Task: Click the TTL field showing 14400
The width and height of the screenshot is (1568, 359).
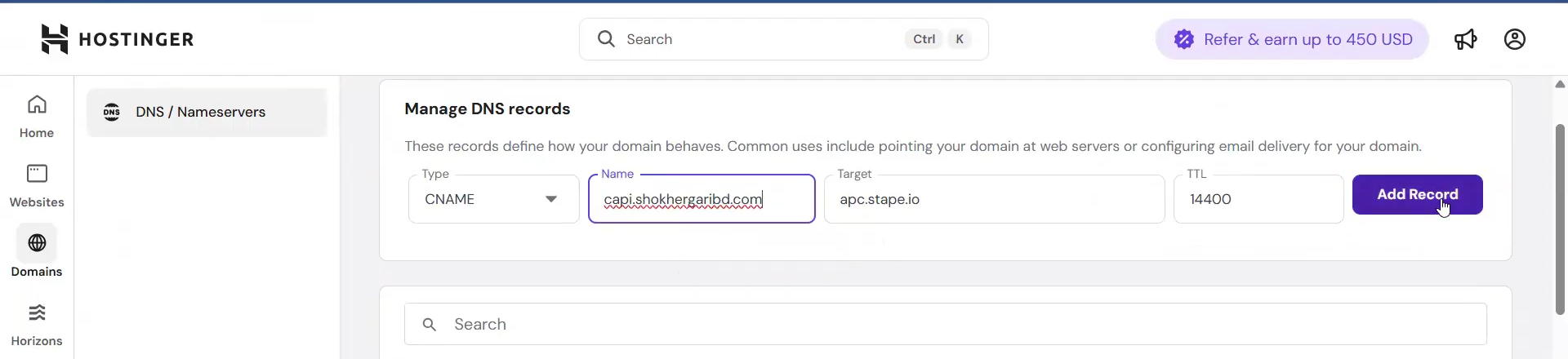Action: coord(1258,199)
